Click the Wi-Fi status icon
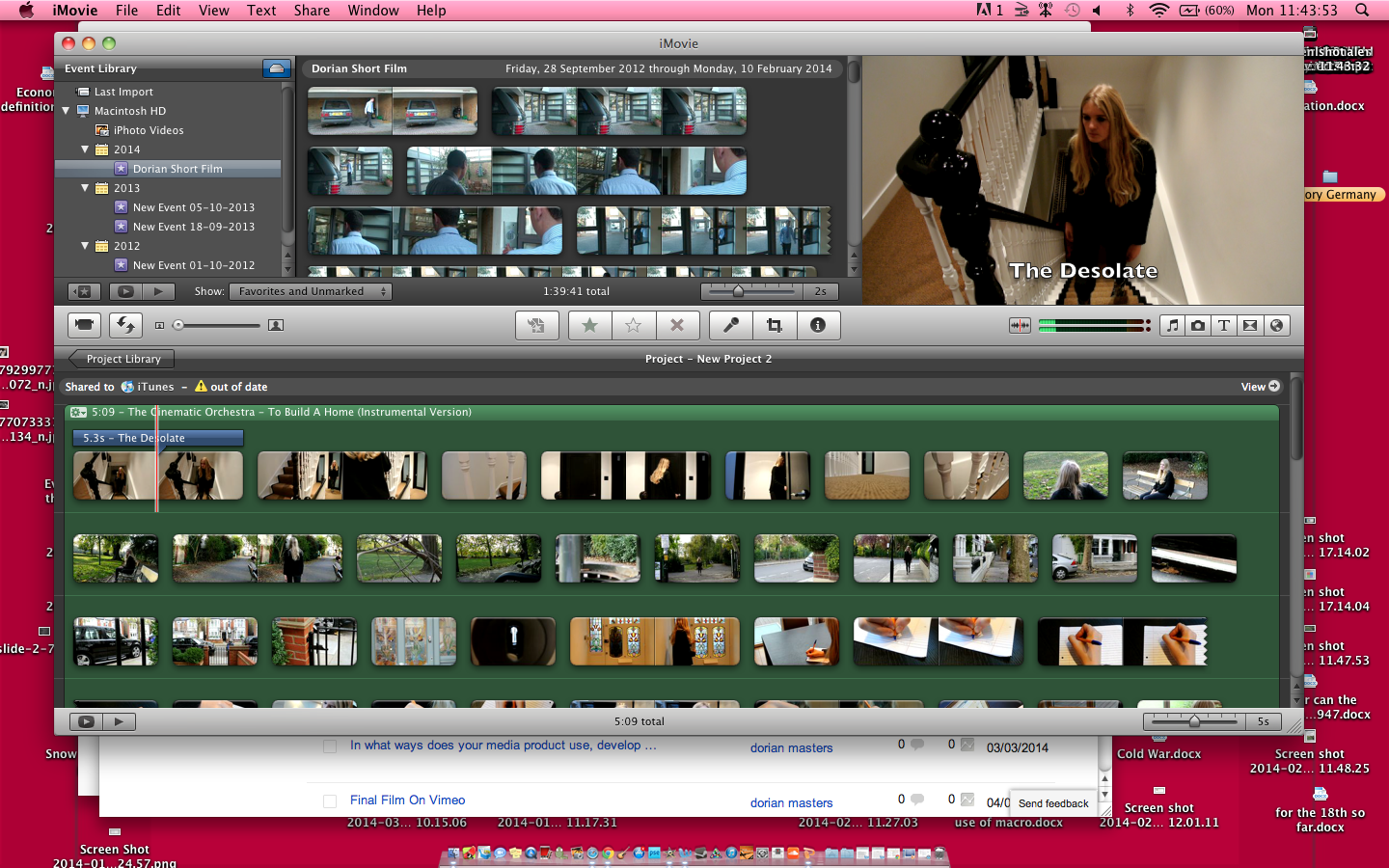1389x868 pixels. [1158, 11]
